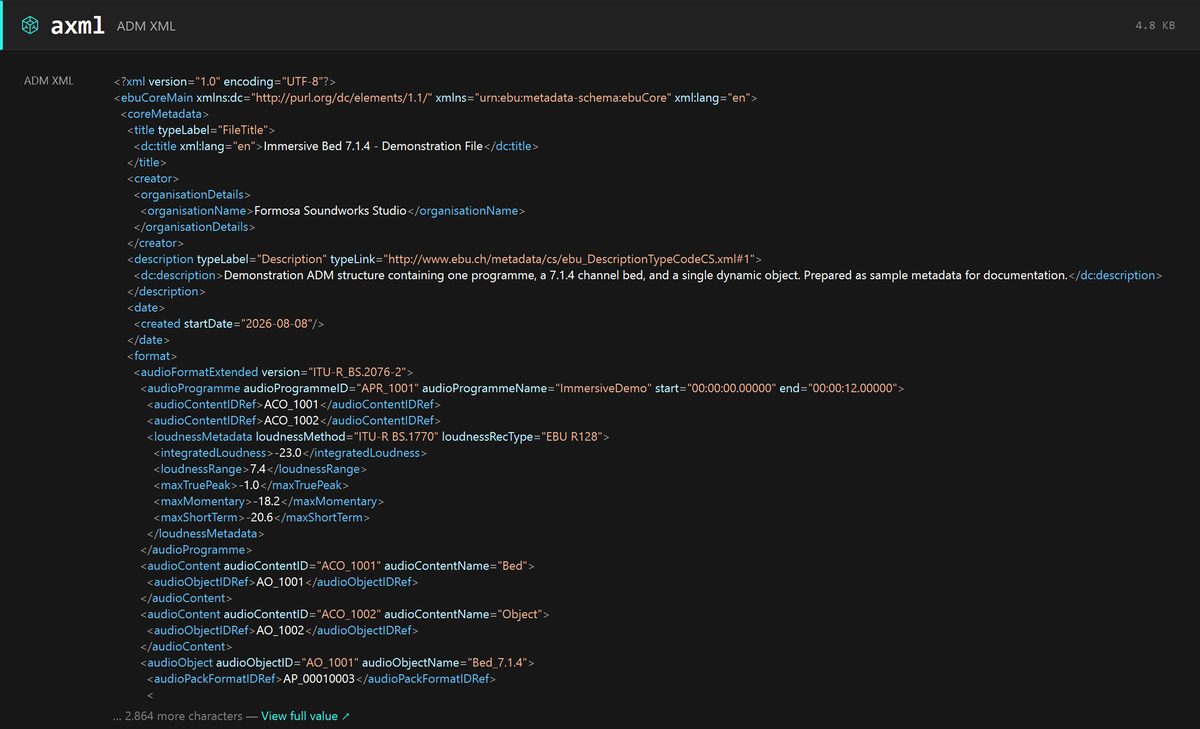Click Formosa Soundworks Studio organisation name

click(x=330, y=211)
